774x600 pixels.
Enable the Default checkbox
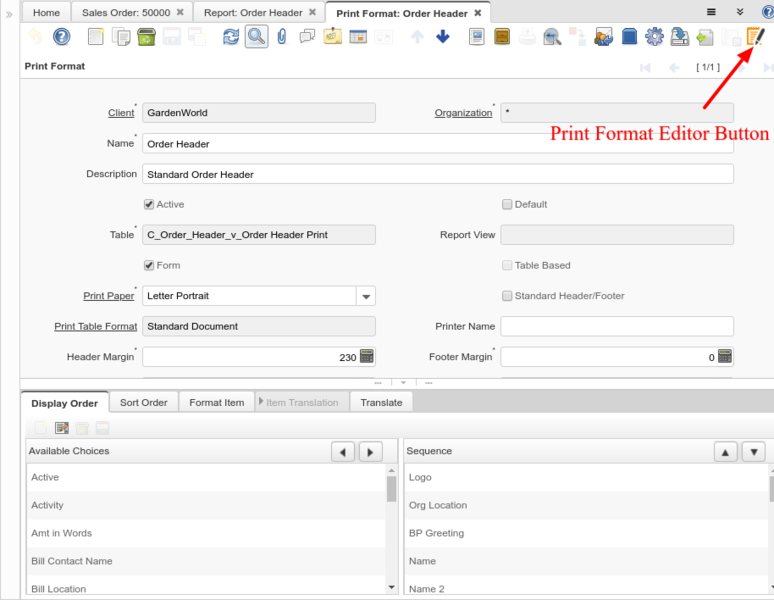(507, 204)
